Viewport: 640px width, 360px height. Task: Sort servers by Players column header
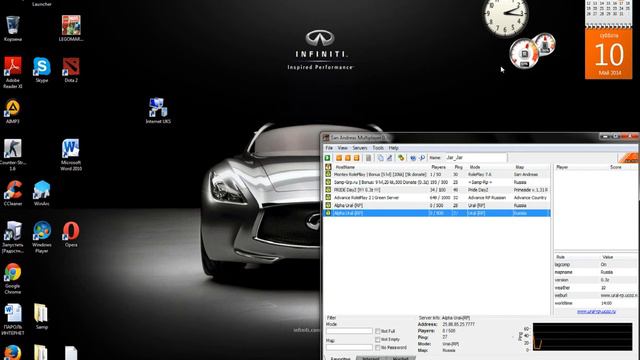click(438, 167)
